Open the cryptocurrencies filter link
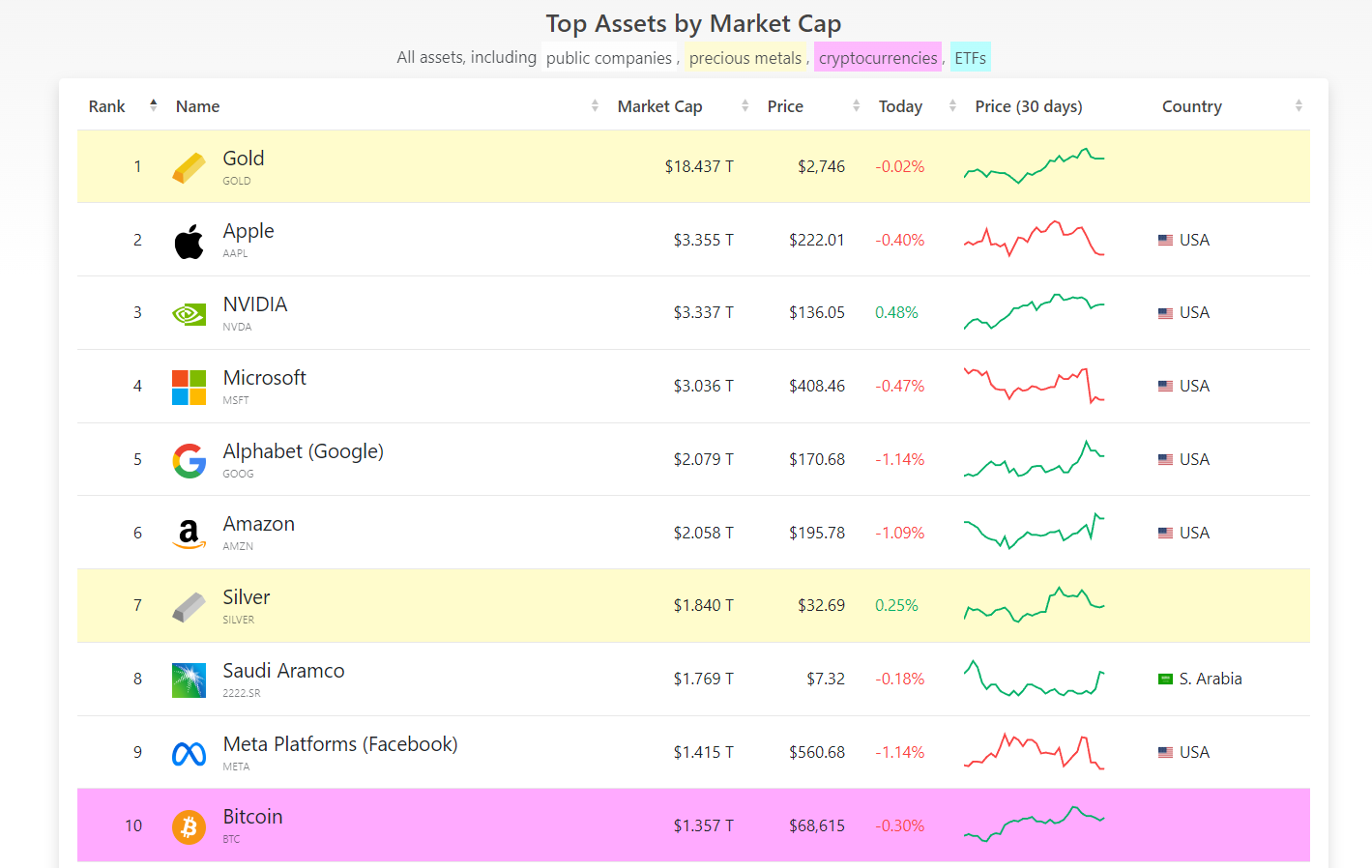Screen dimensions: 1372x868 click(878, 58)
